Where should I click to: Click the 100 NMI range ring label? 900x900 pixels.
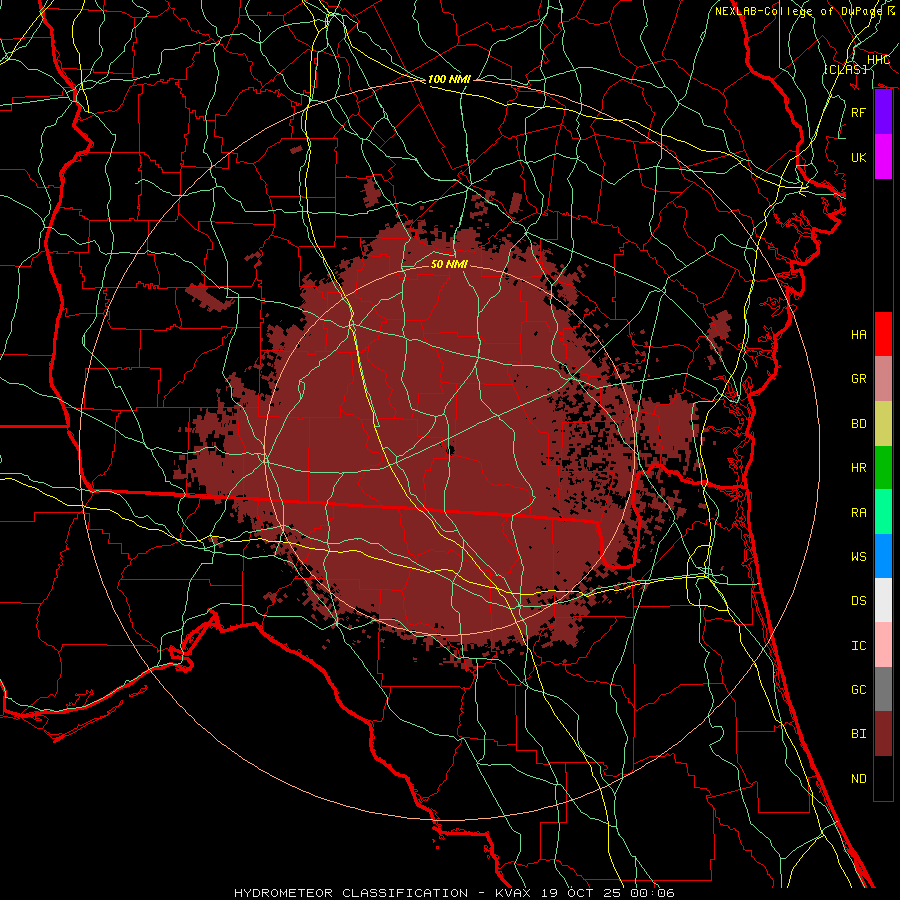point(449,79)
